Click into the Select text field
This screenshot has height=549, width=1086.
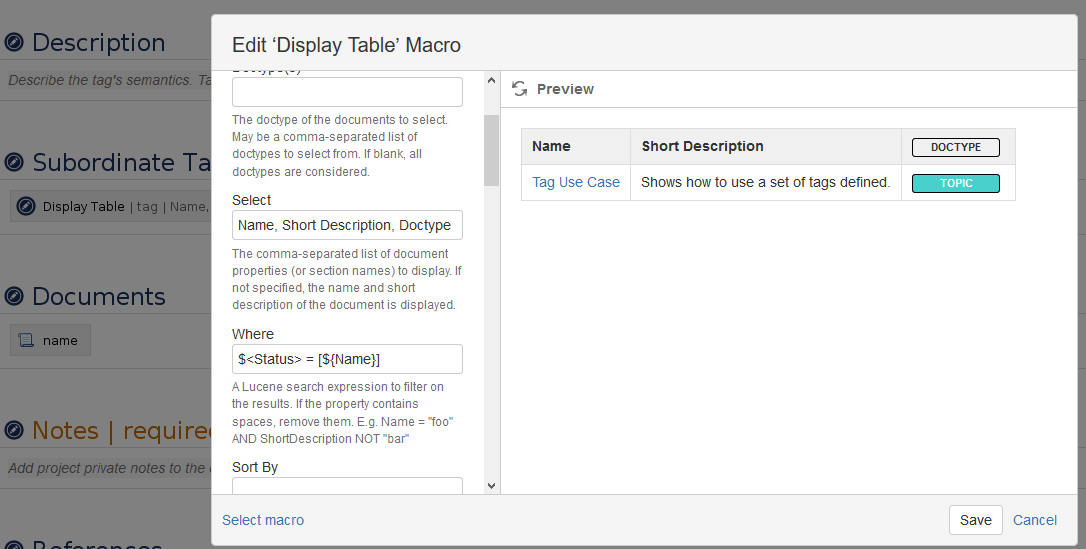(347, 225)
